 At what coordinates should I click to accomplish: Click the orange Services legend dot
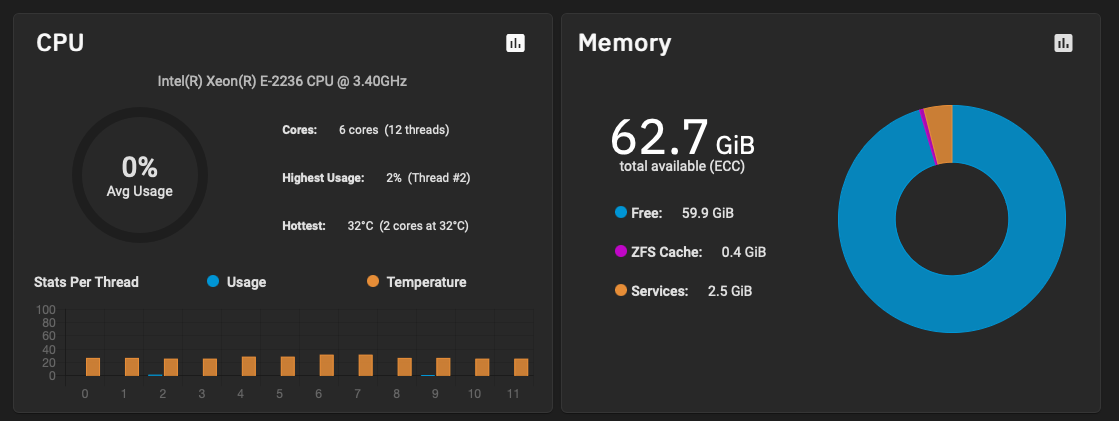[x=621, y=290]
